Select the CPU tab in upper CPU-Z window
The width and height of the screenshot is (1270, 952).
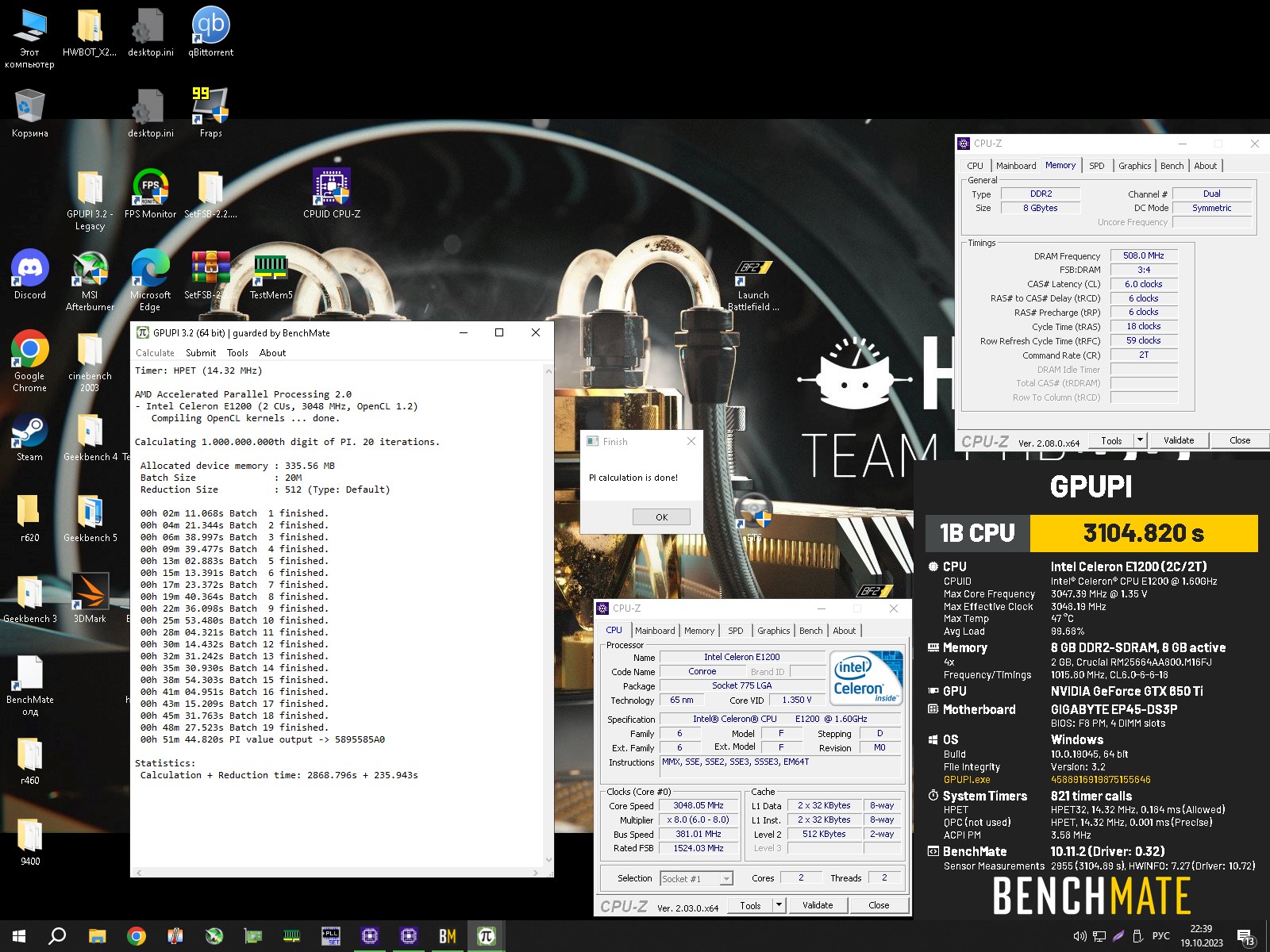[x=975, y=166]
